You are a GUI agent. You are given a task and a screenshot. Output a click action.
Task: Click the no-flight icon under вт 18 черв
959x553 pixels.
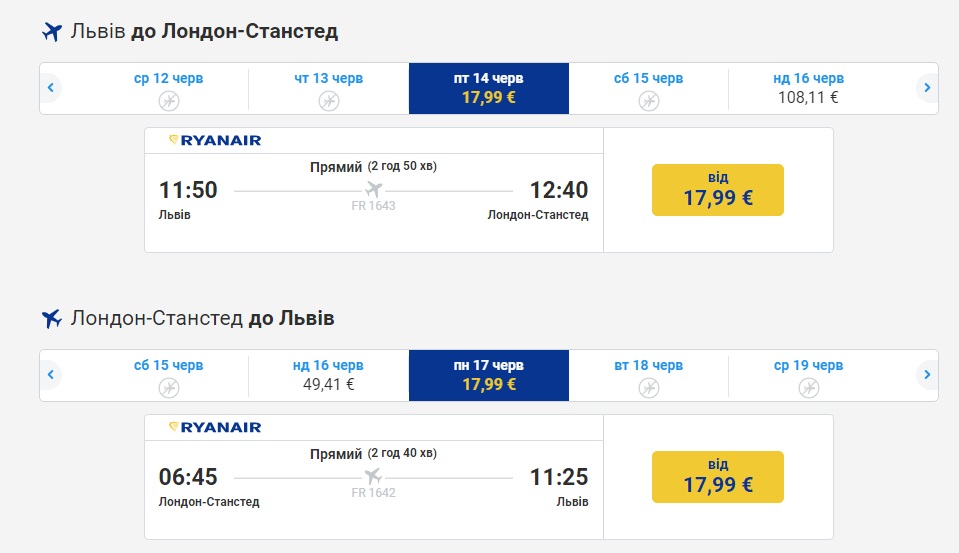click(x=649, y=387)
